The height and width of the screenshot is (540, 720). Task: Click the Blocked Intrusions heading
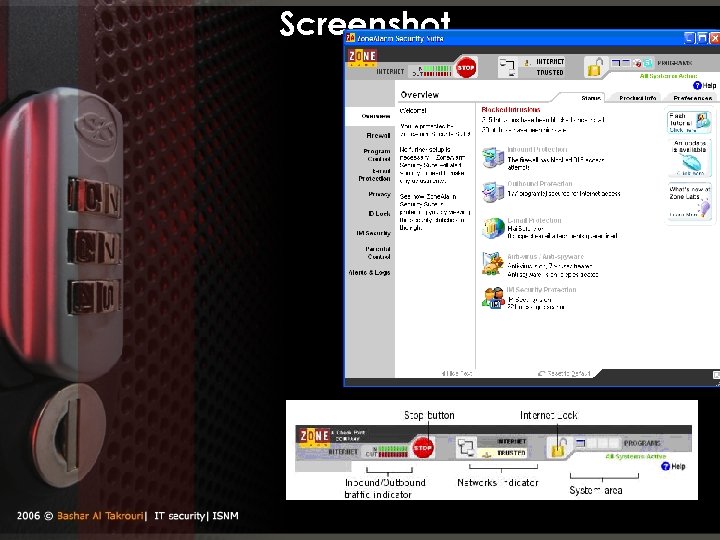pyautogui.click(x=511, y=109)
